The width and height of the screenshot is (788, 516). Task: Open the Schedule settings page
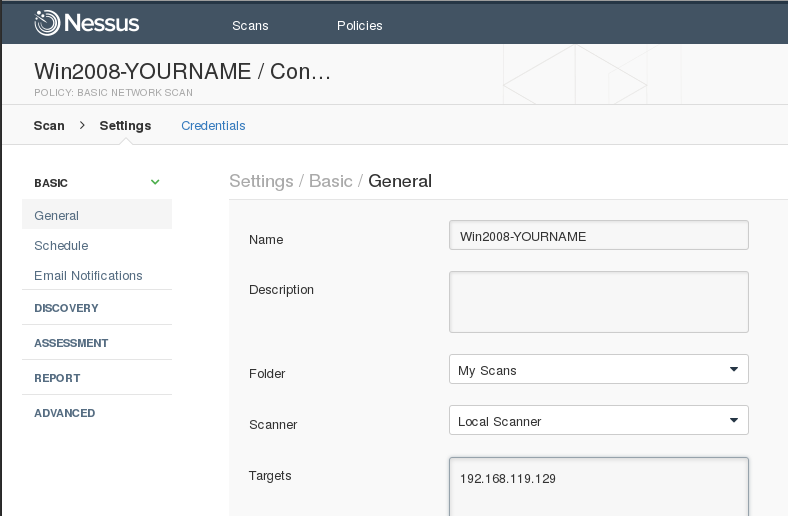coord(61,245)
